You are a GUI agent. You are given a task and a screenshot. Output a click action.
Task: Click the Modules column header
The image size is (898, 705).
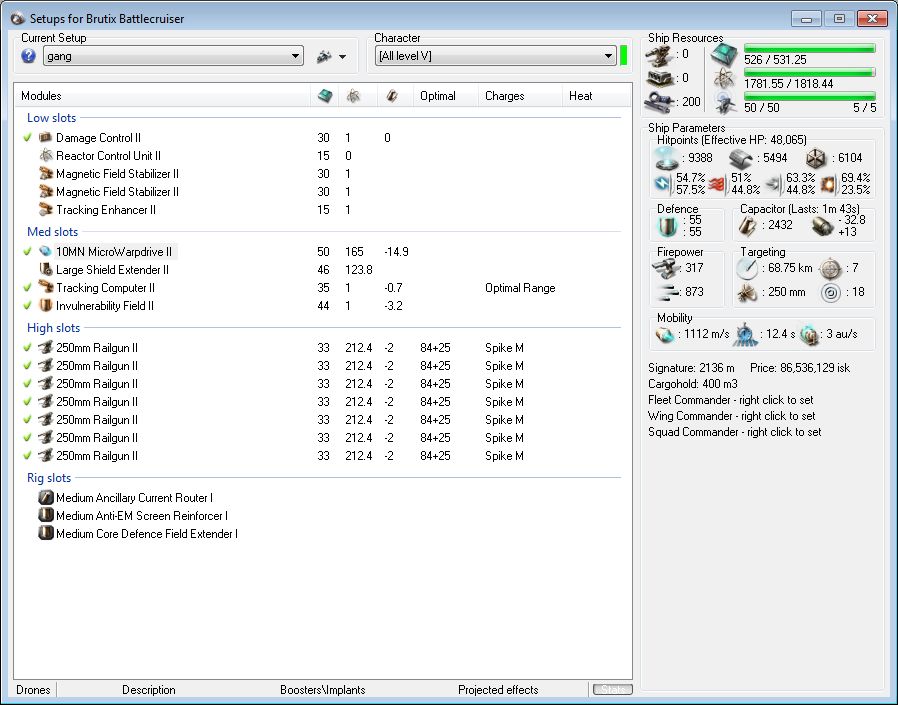41,96
